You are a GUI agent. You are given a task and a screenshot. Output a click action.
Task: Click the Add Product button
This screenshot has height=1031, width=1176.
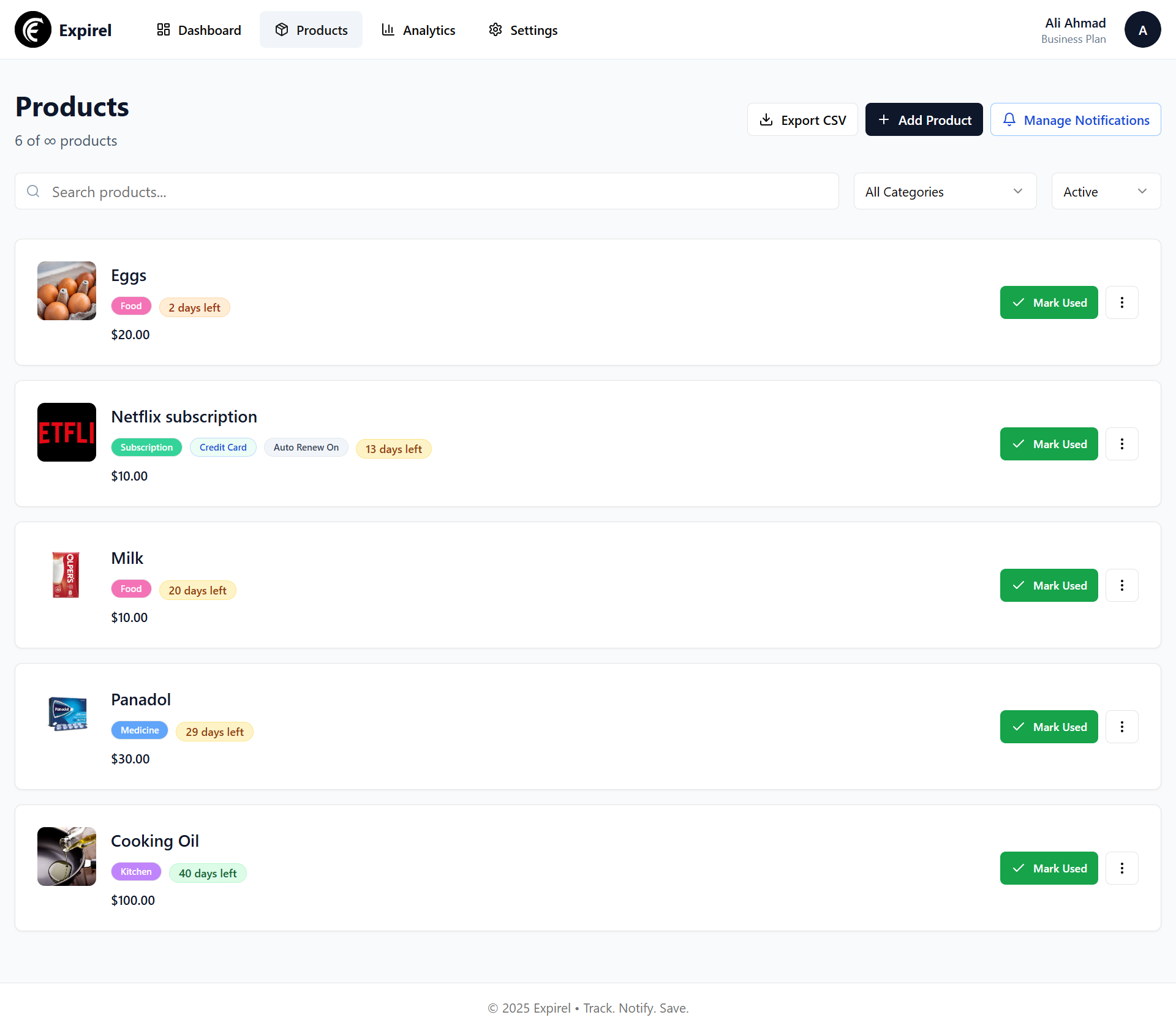pyautogui.click(x=924, y=119)
